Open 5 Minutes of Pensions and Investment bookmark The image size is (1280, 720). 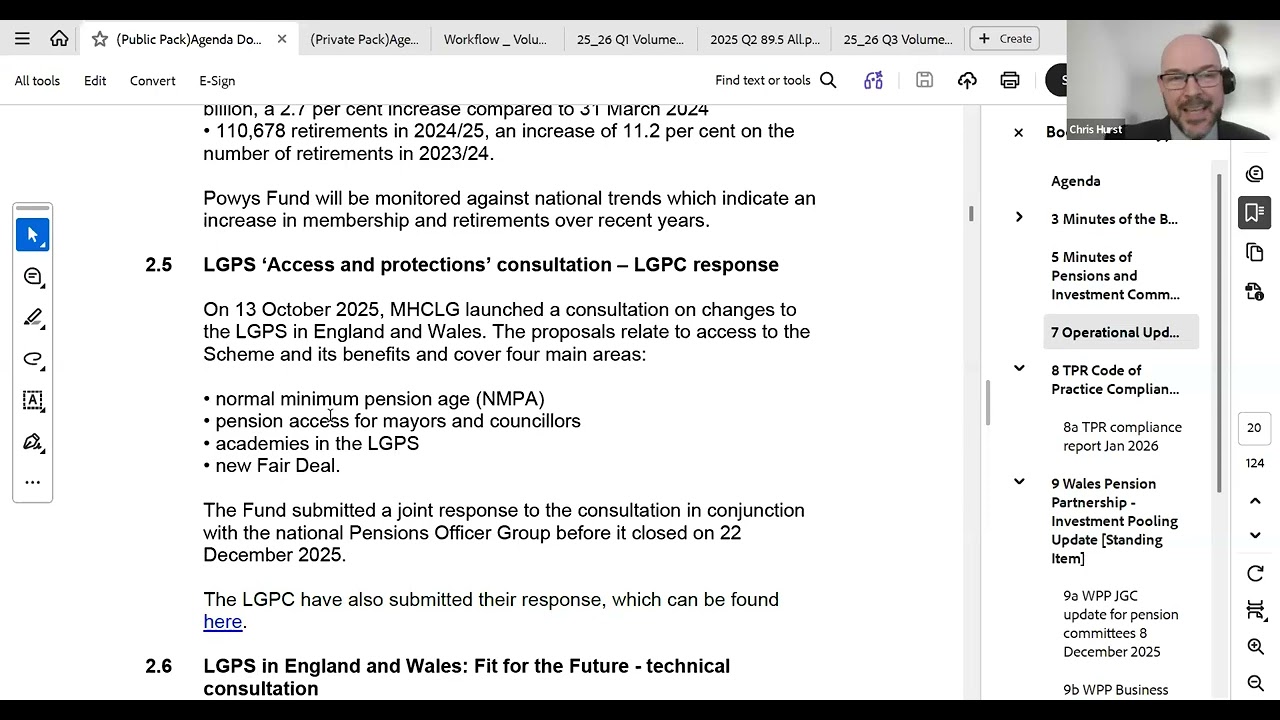pyautogui.click(x=1115, y=276)
